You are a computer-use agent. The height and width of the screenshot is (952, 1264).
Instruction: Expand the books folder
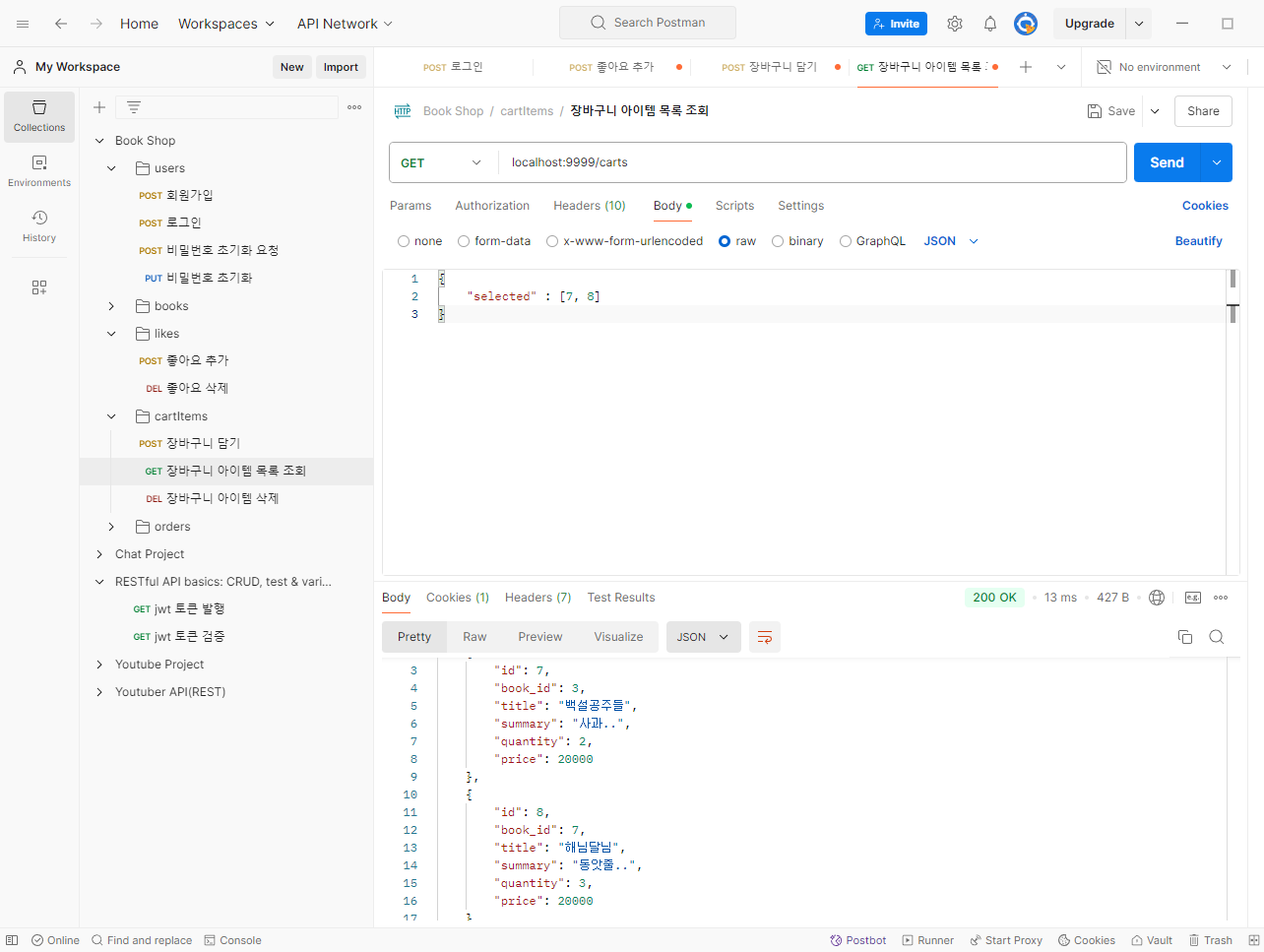tap(111, 306)
